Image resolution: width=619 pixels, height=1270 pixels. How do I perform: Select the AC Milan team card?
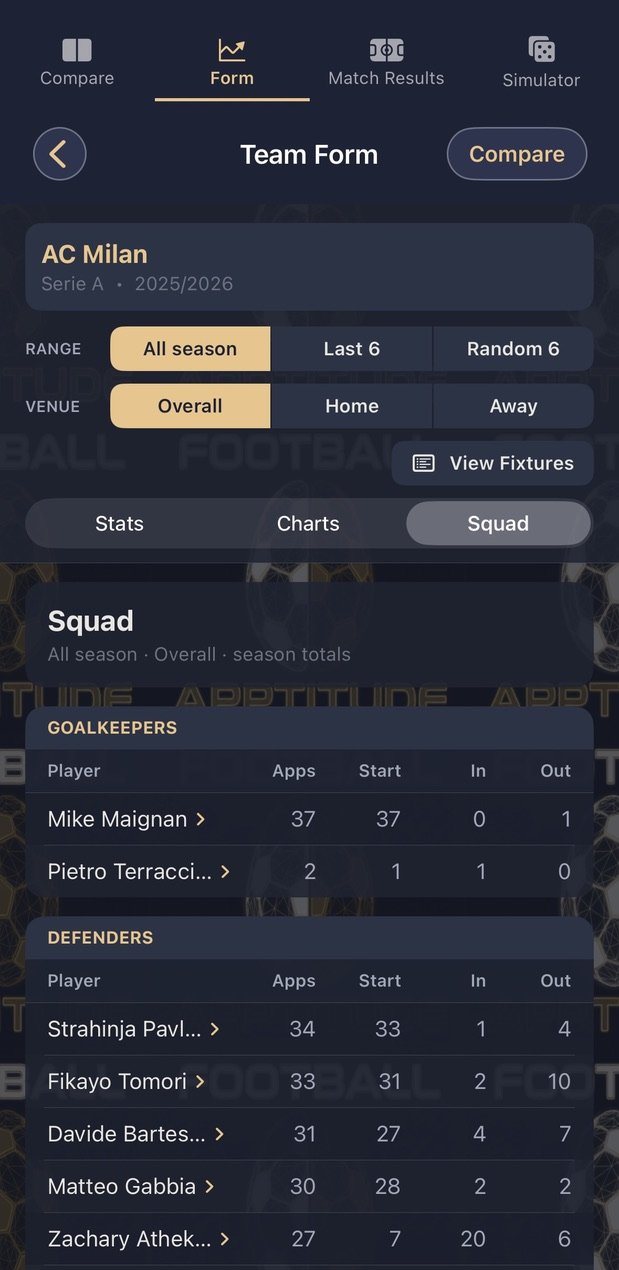(x=309, y=267)
